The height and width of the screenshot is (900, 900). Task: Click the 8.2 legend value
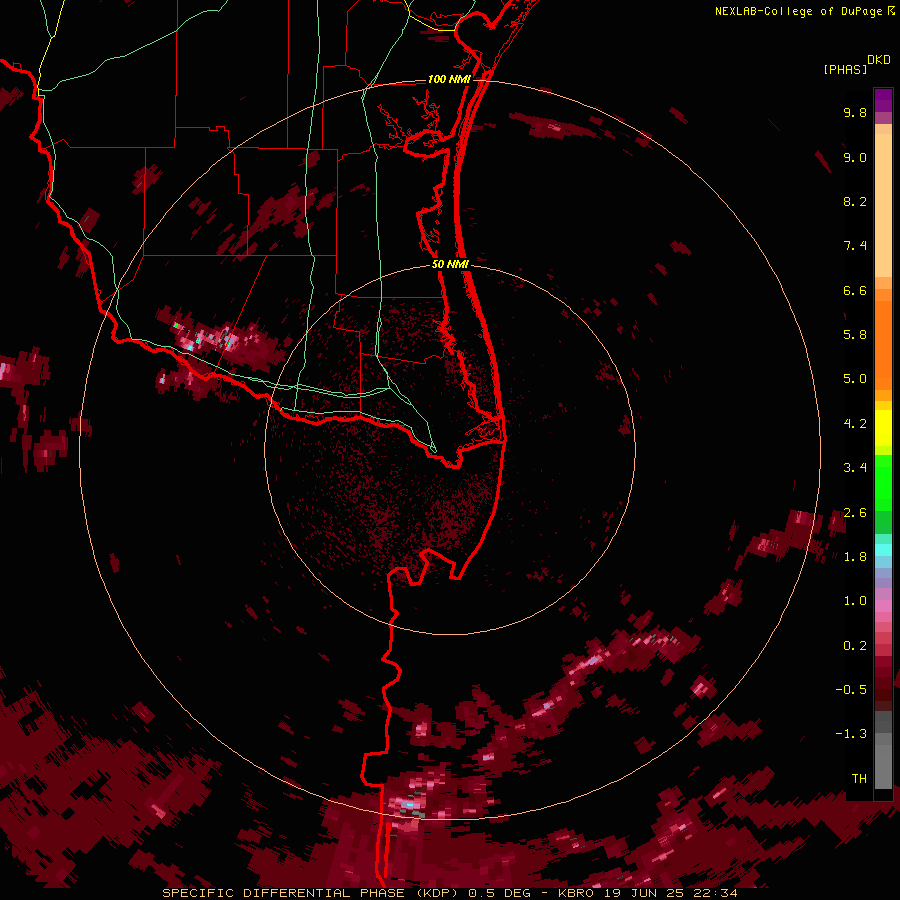pos(855,201)
